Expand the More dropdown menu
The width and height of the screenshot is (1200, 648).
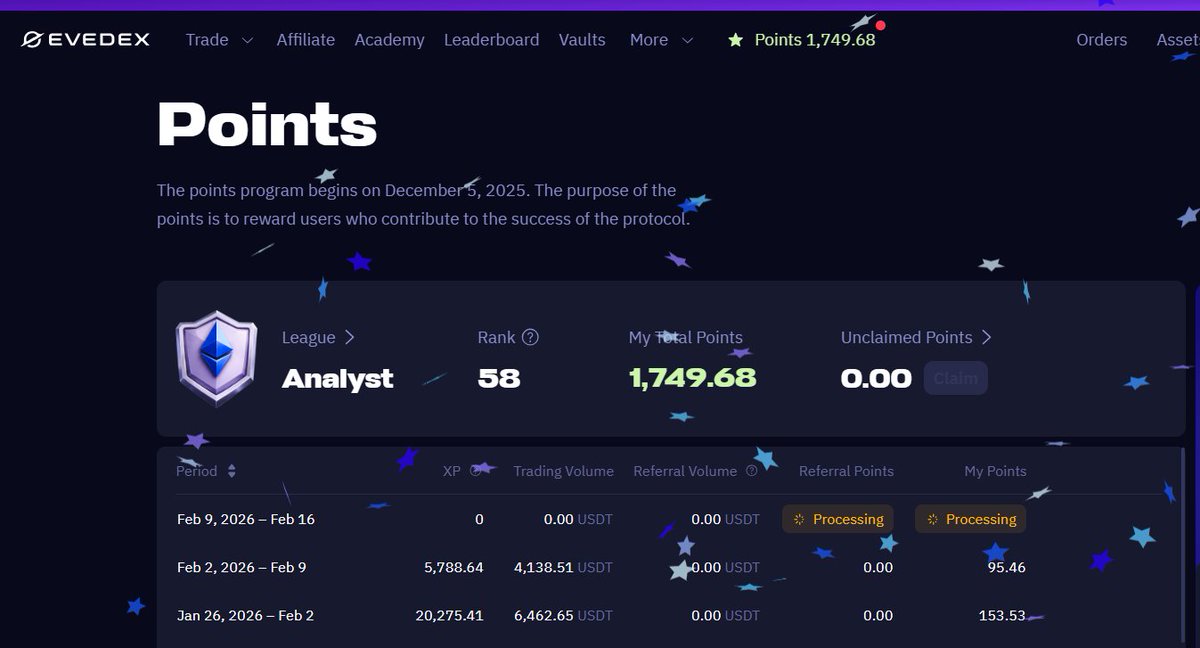coord(661,40)
